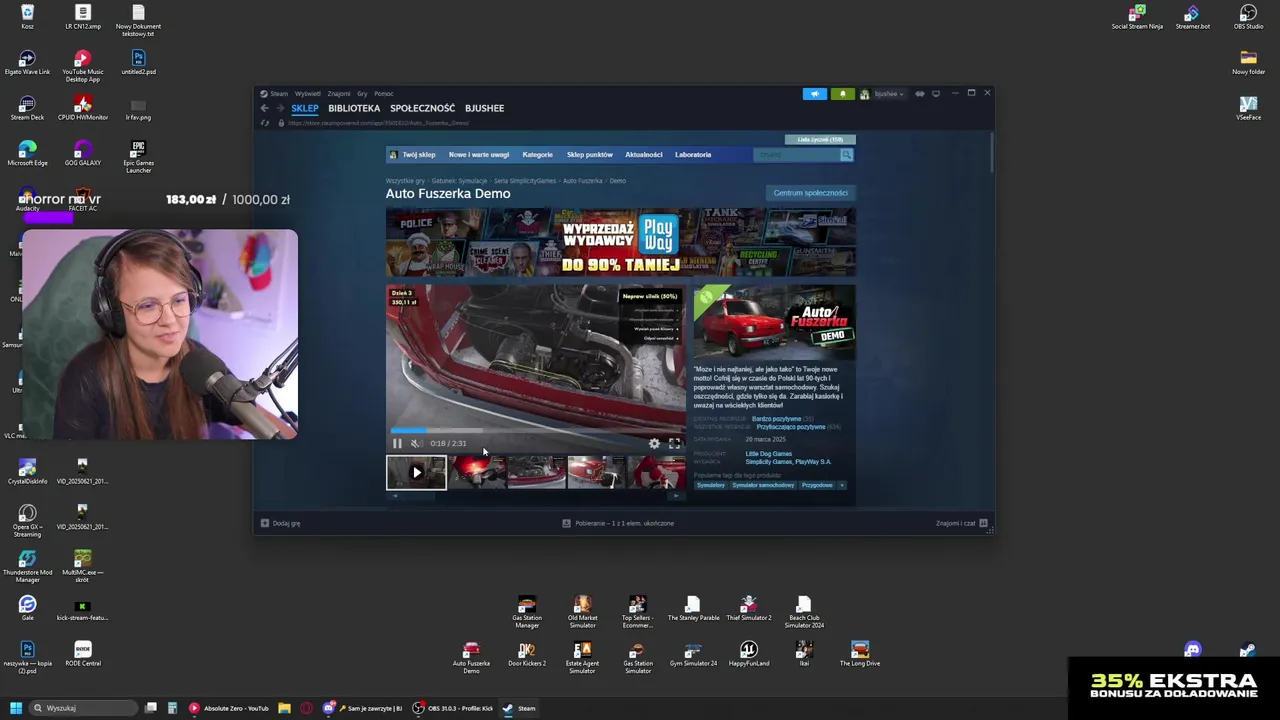Select Auto Fuszerka Demo desktop shortcut
The height and width of the screenshot is (720, 1280).
click(x=471, y=658)
